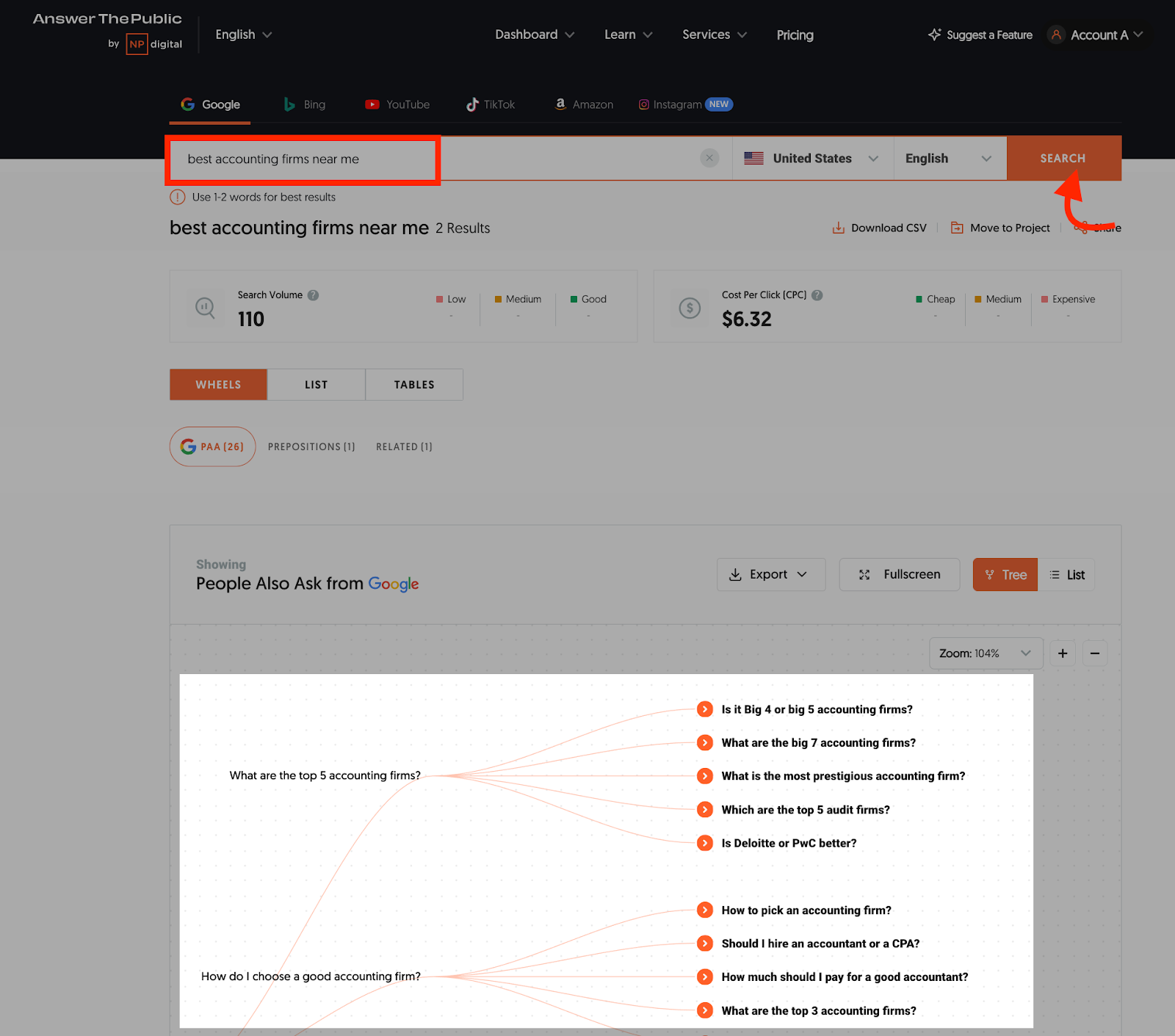This screenshot has height=1036, width=1175.
Task: Click the Suggest a Feature sparkle icon
Action: point(934,35)
